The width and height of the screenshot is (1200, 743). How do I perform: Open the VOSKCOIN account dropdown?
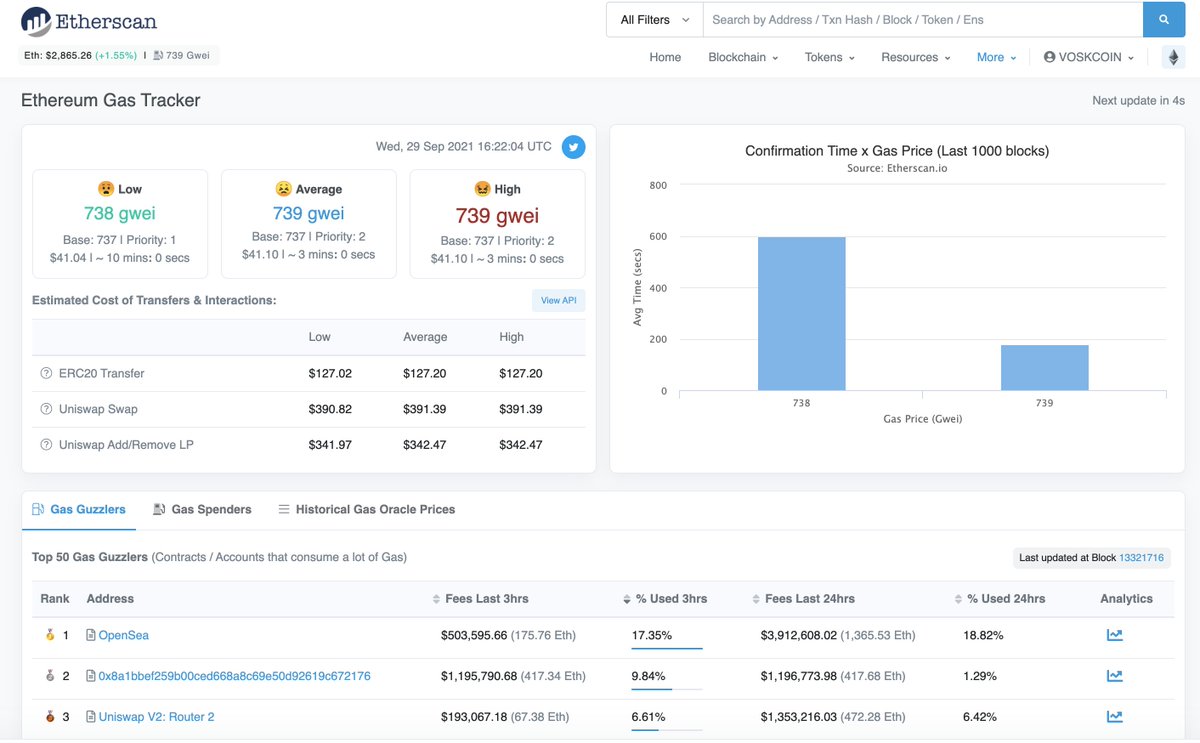click(x=1089, y=58)
